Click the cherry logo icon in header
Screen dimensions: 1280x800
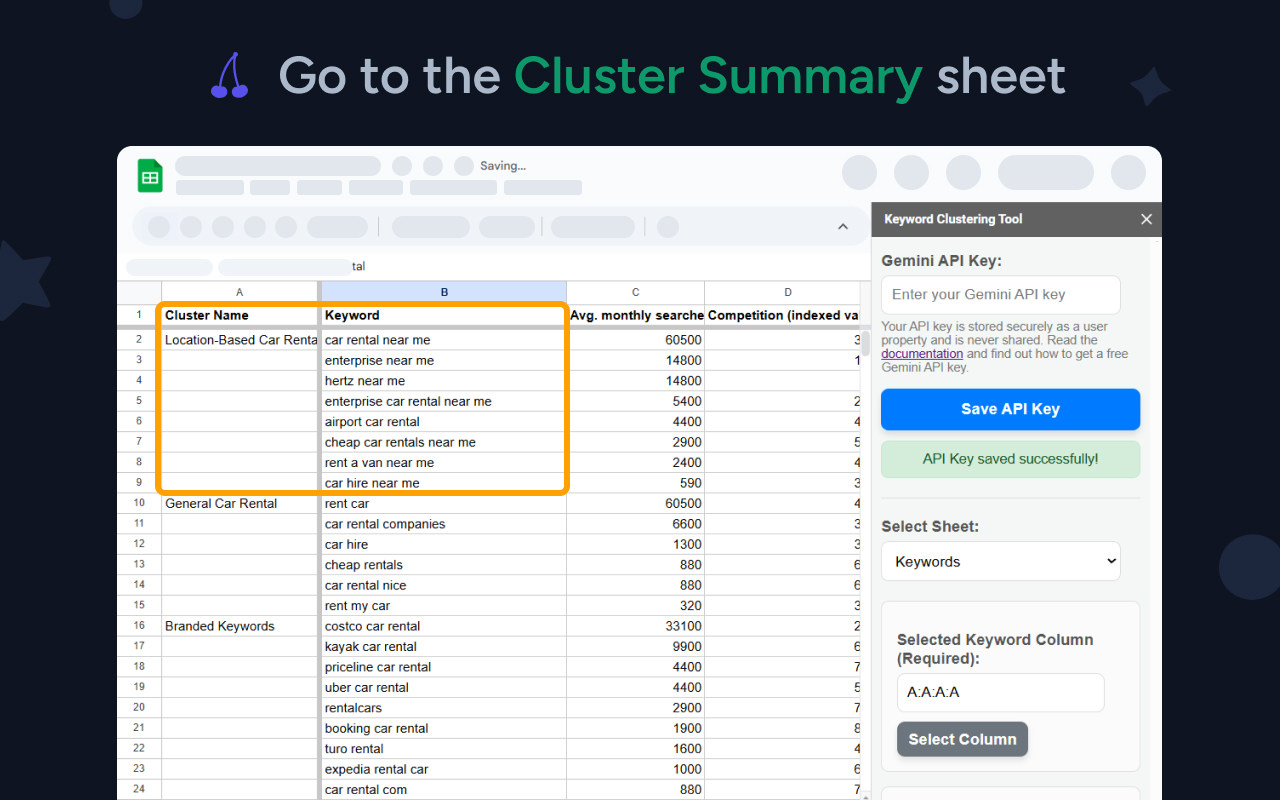[229, 76]
